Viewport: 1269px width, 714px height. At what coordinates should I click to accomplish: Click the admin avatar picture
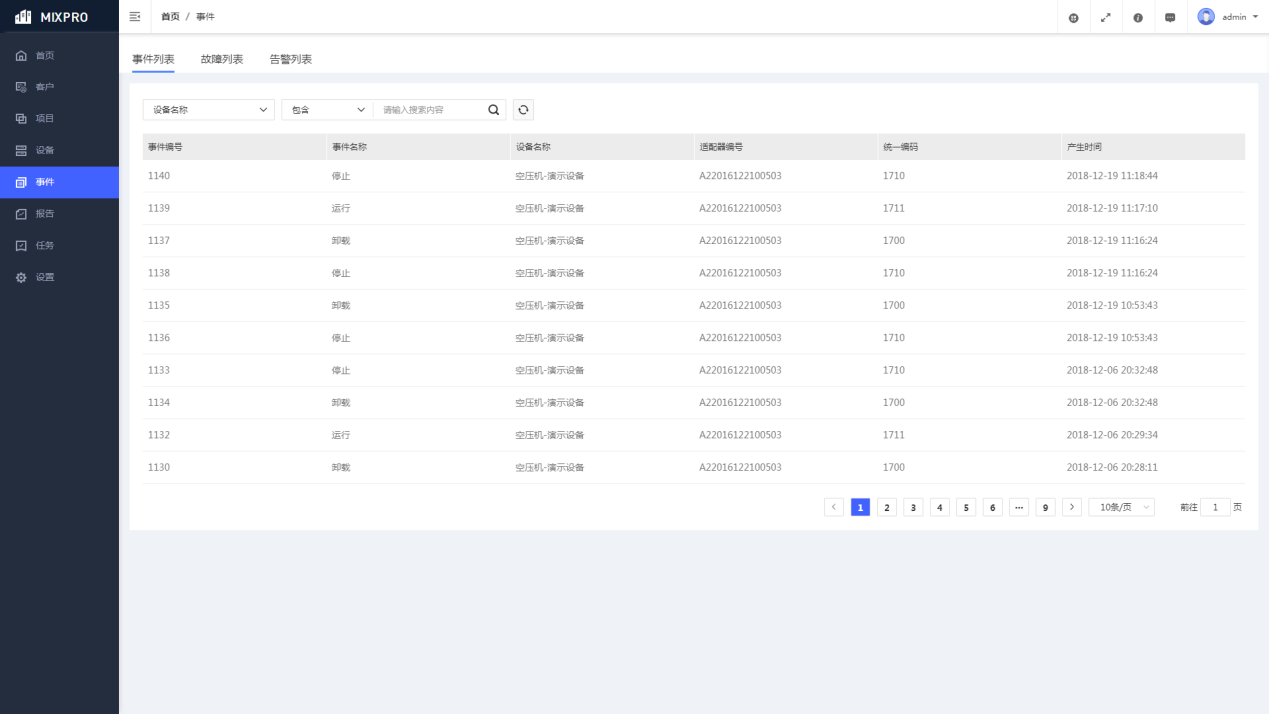[1206, 17]
